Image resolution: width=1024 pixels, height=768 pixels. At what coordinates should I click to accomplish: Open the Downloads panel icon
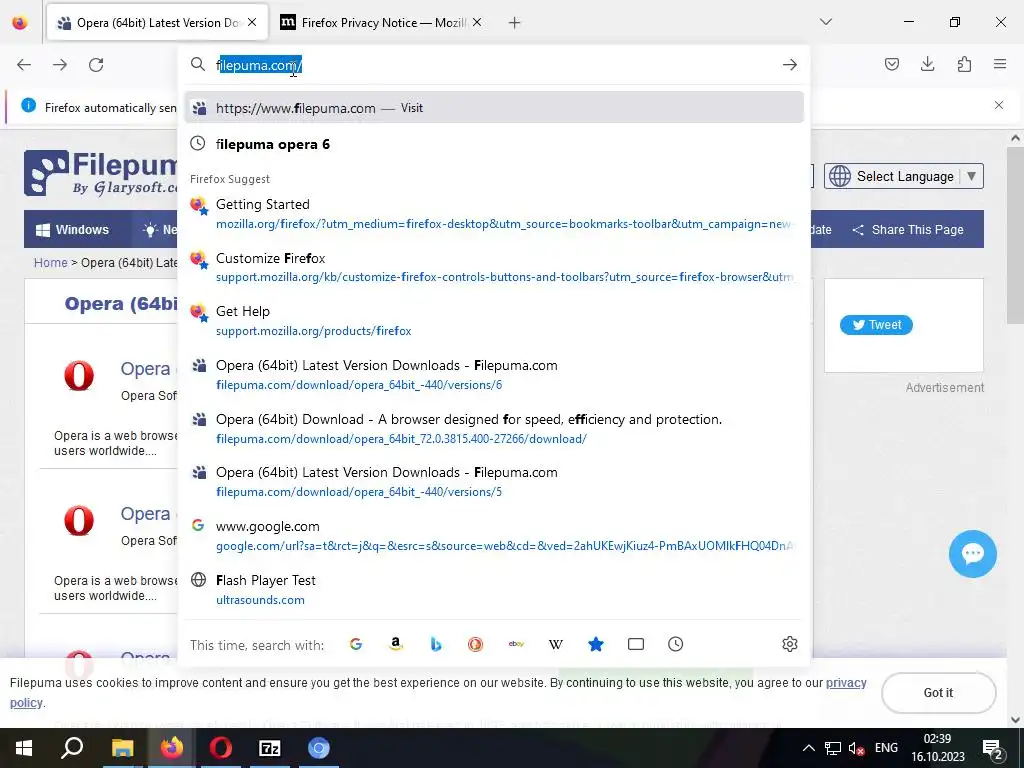click(927, 64)
